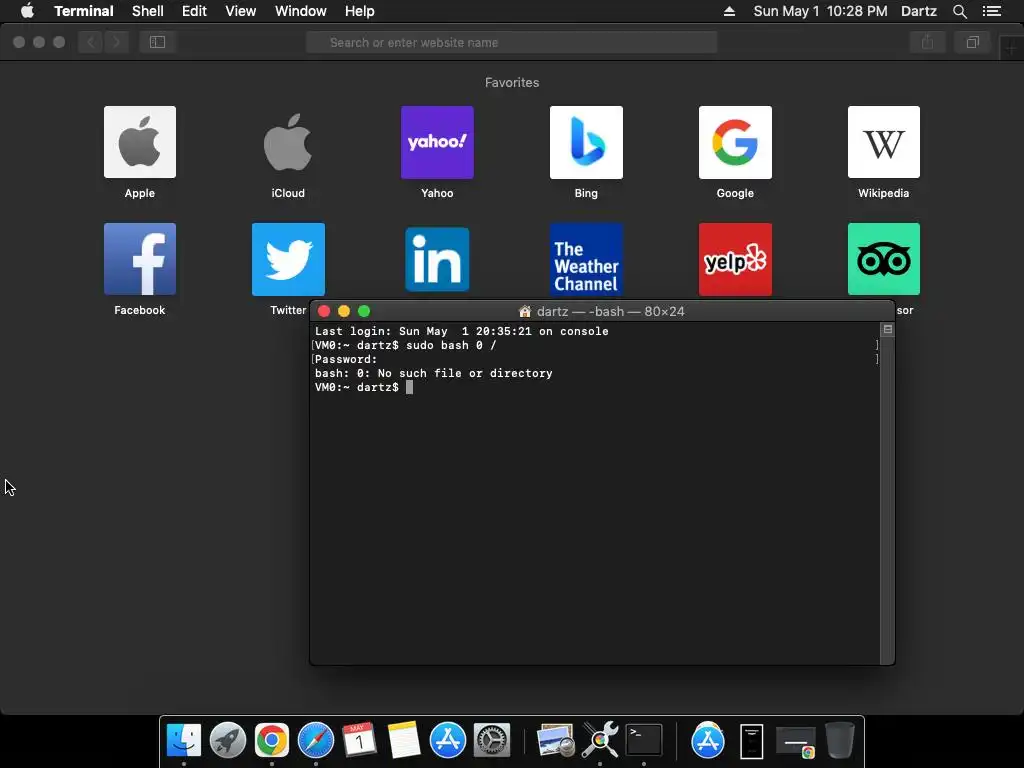Open Calendar from the Dock

(x=359, y=740)
